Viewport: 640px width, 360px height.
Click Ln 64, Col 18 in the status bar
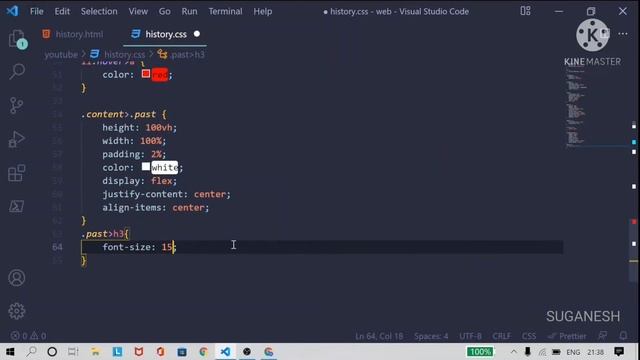[379, 336]
